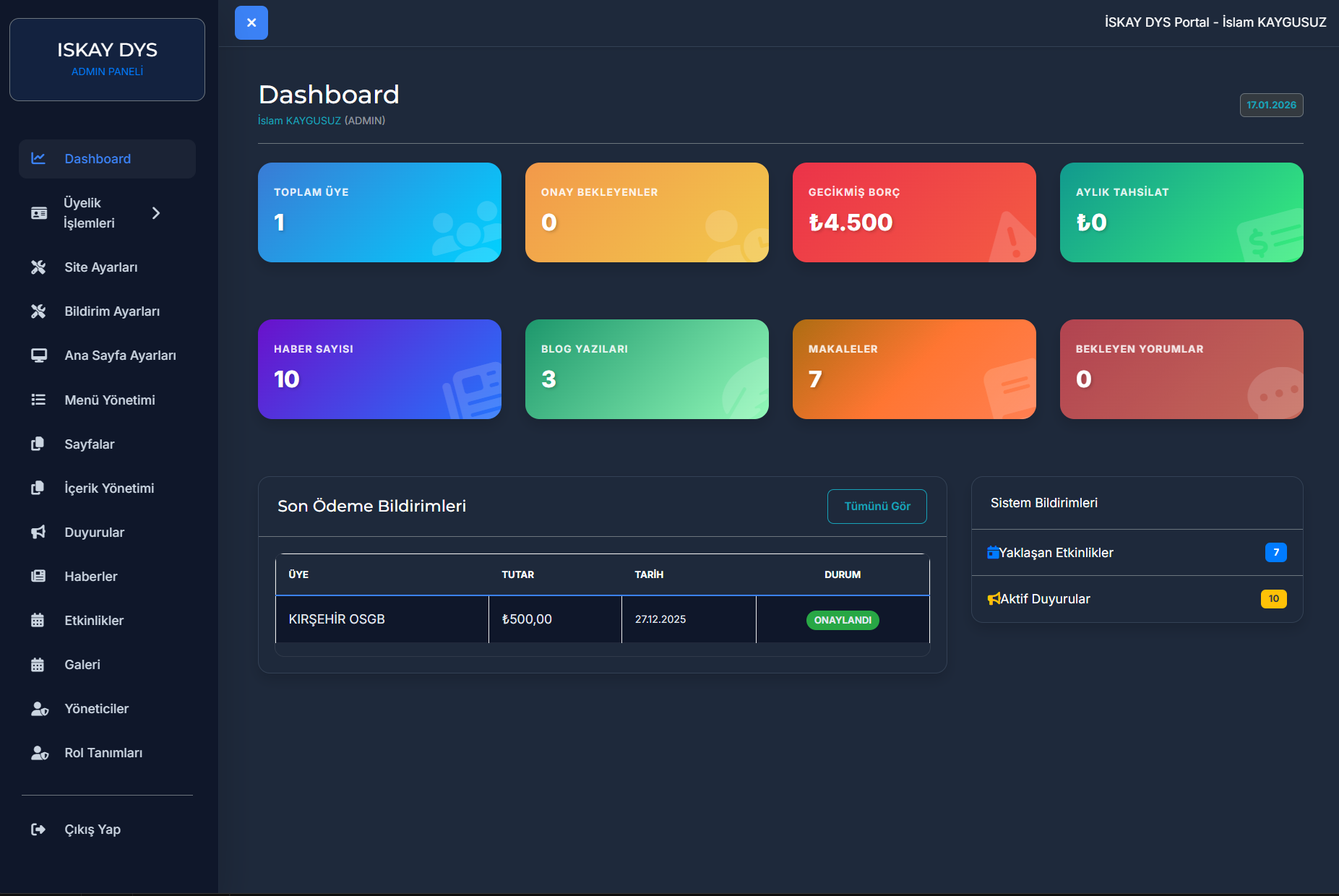
Task: Expand the Üyelik İşlemleri chevron arrow
Action: [156, 213]
